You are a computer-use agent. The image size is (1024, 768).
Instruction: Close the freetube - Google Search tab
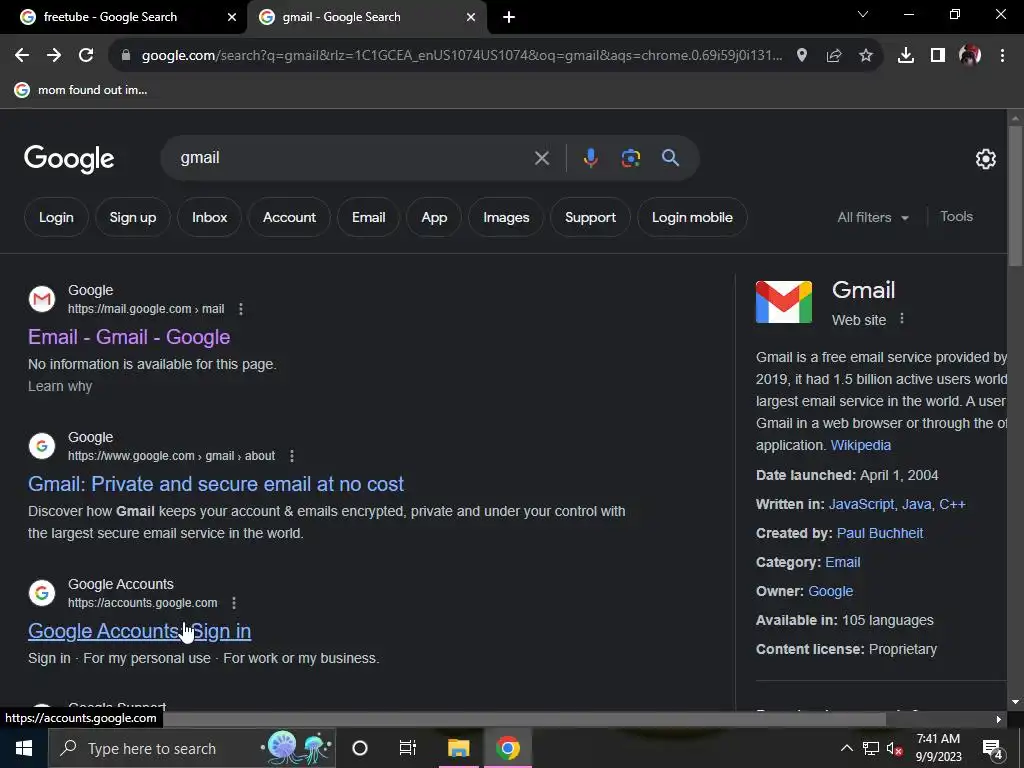pyautogui.click(x=232, y=18)
